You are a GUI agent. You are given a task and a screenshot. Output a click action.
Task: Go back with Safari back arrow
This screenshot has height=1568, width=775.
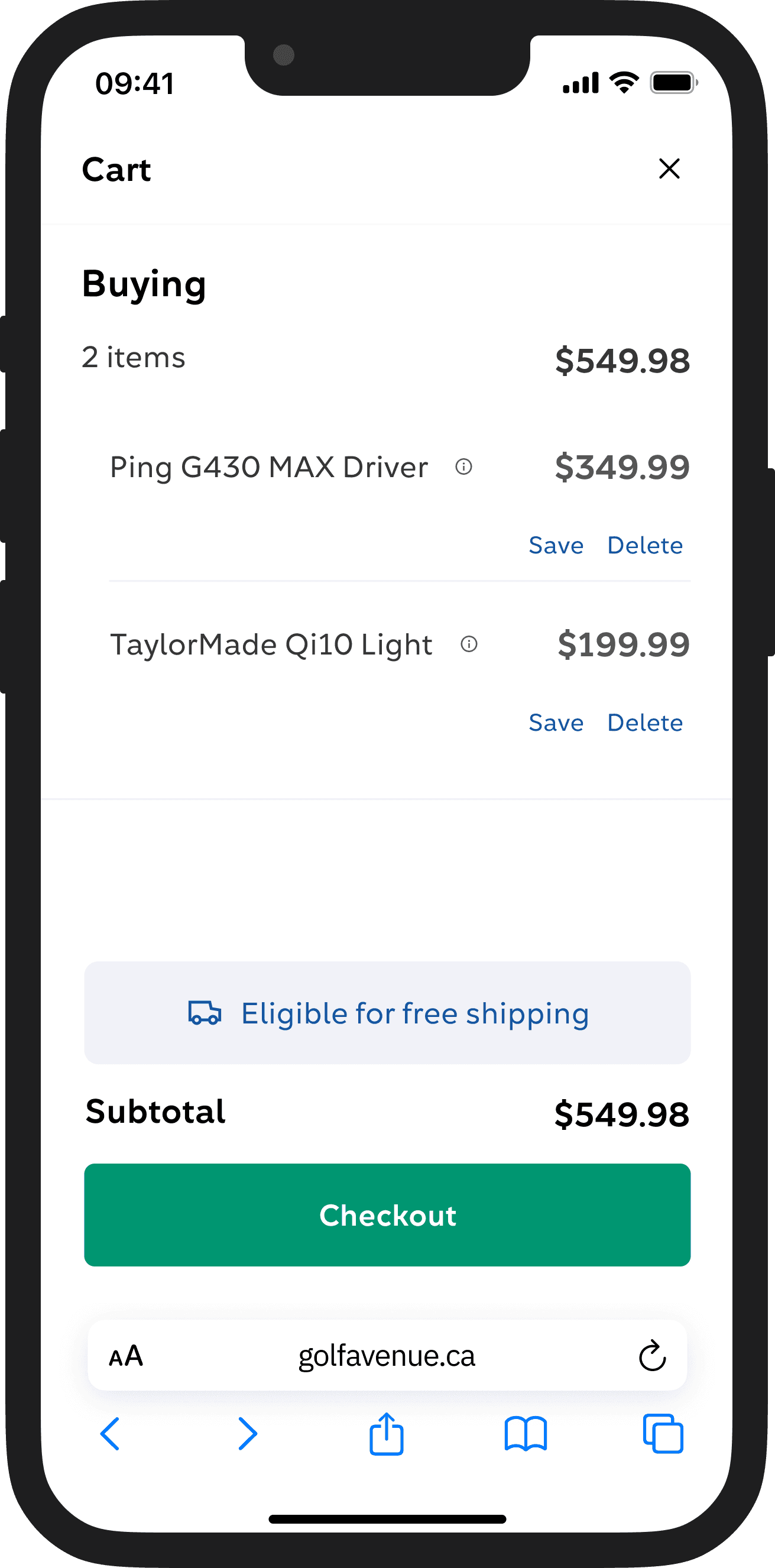point(110,1433)
